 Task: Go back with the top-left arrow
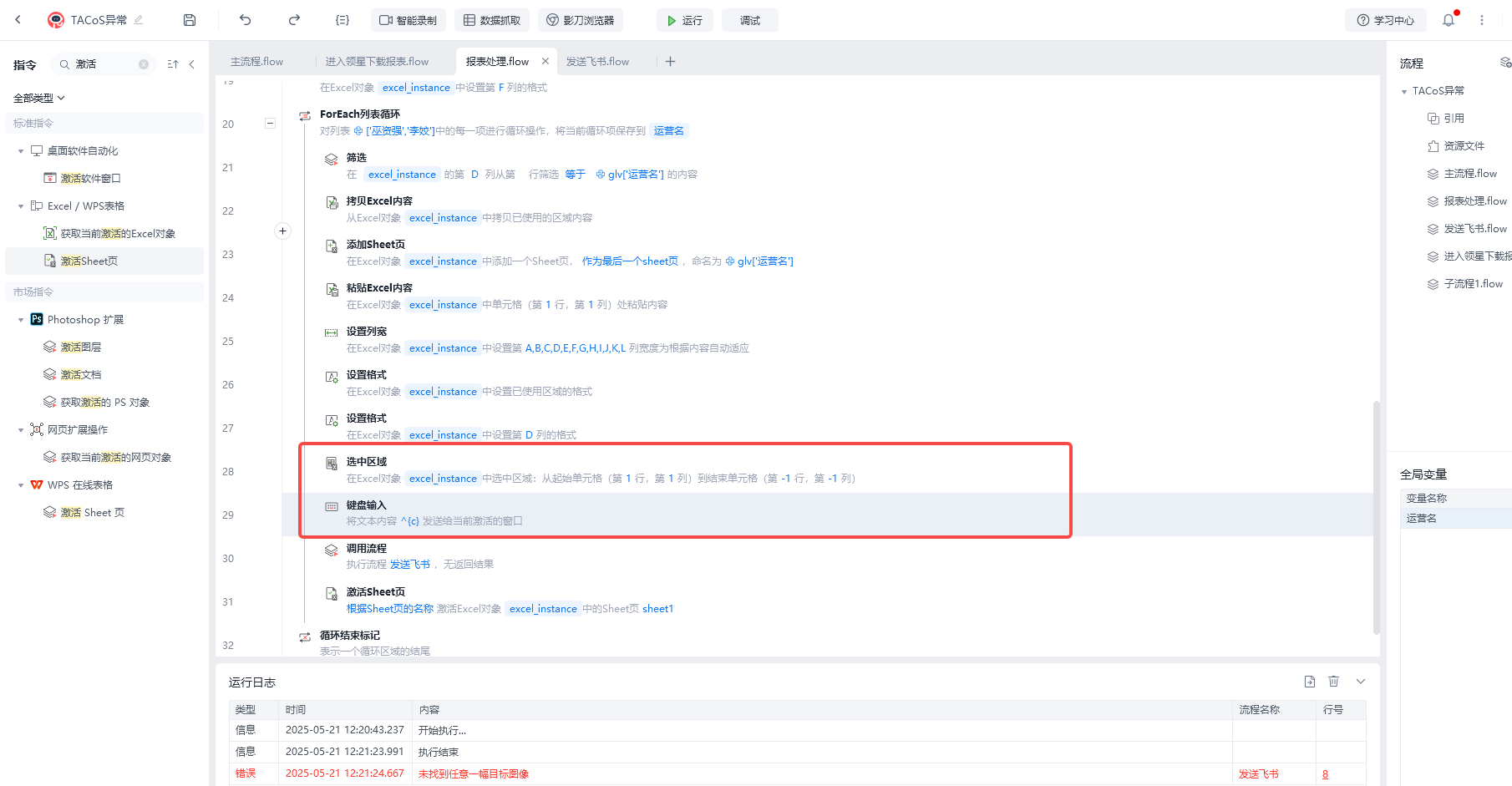click(18, 20)
